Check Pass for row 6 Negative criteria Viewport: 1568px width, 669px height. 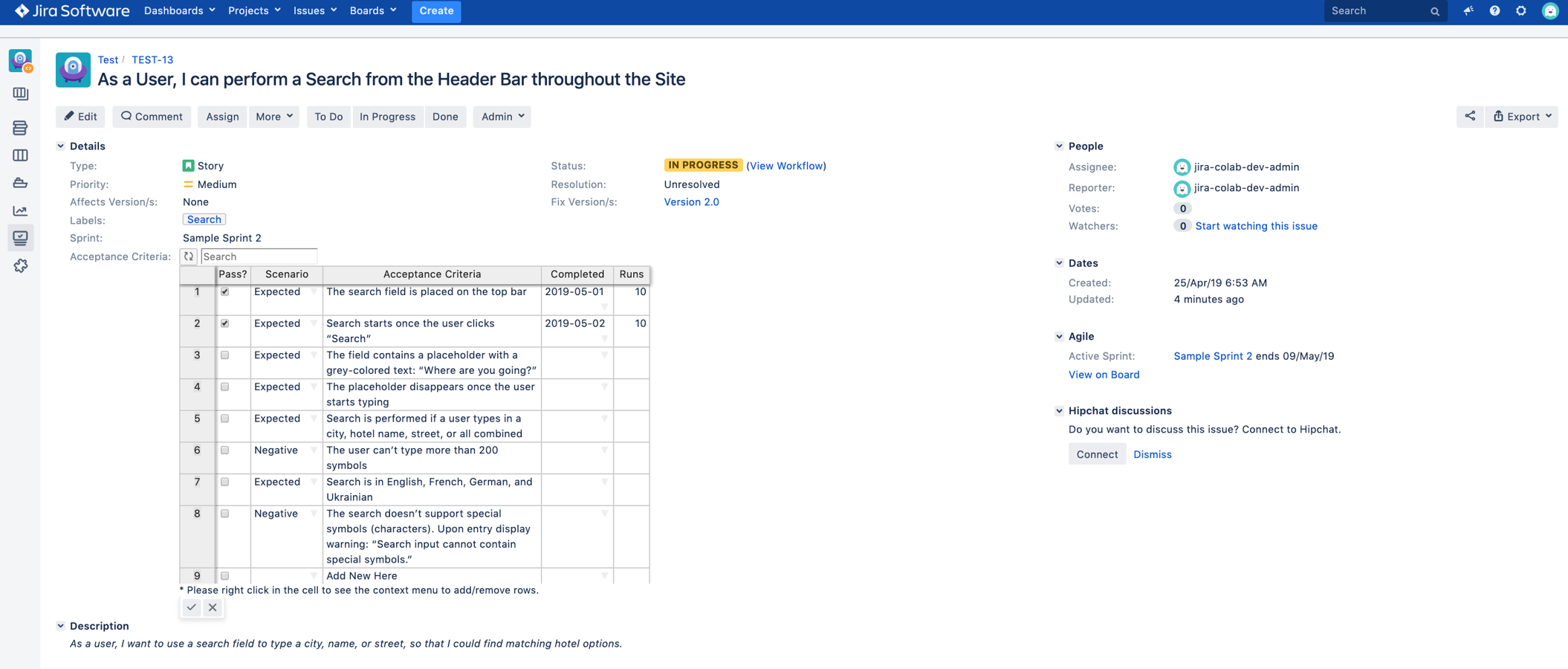coord(224,450)
